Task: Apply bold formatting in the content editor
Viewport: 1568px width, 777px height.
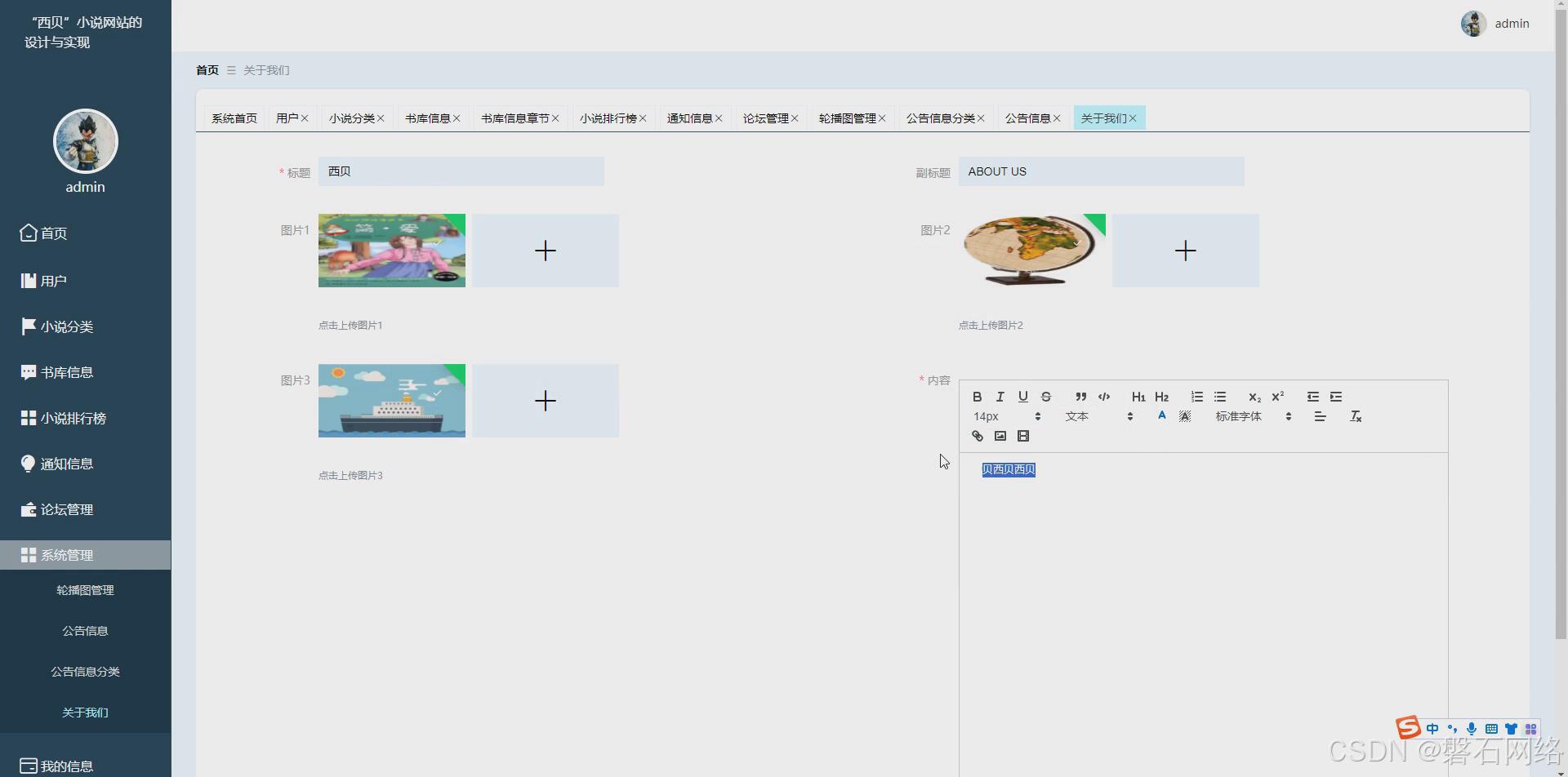Action: pos(977,397)
